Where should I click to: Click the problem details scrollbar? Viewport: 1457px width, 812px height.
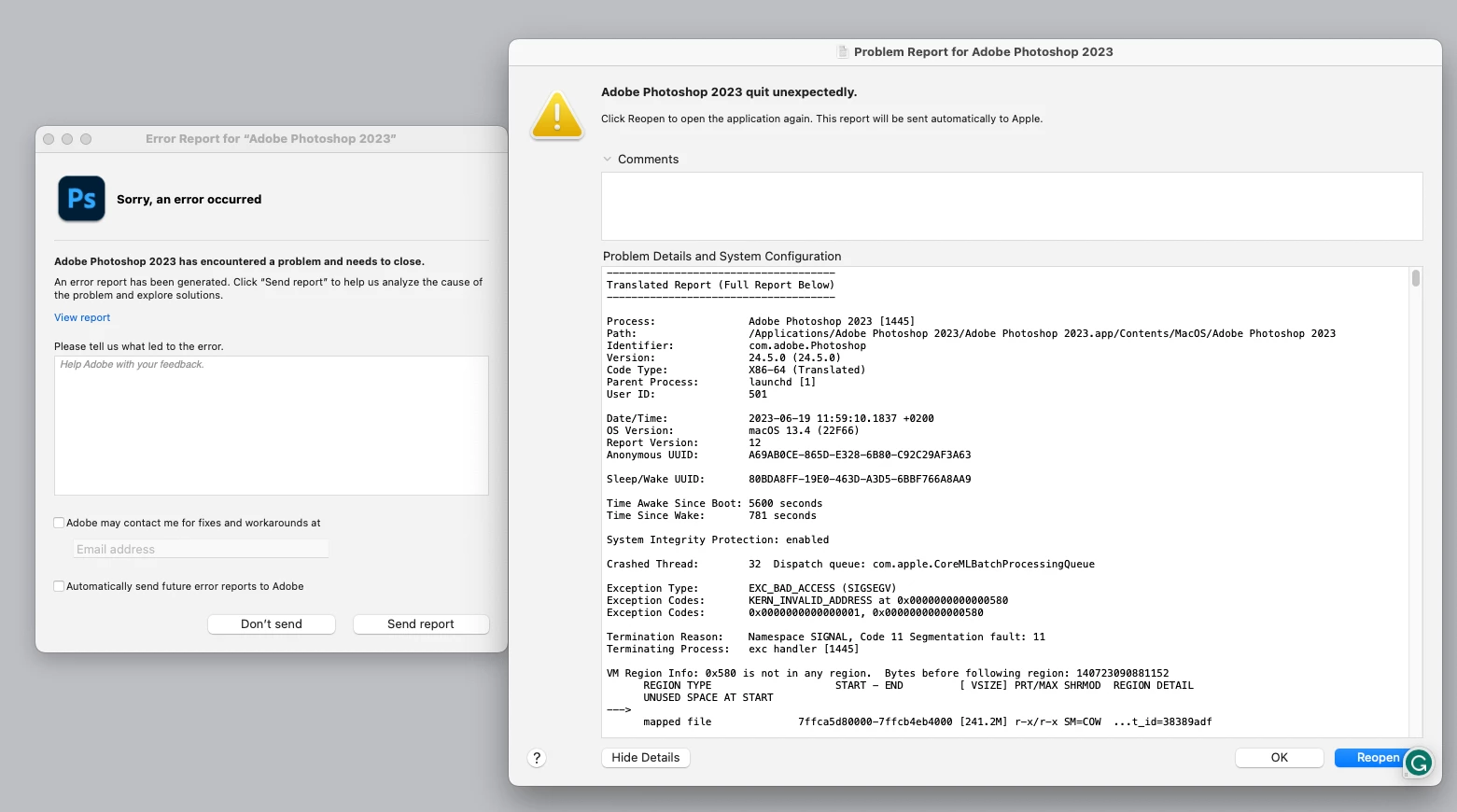point(1416,278)
